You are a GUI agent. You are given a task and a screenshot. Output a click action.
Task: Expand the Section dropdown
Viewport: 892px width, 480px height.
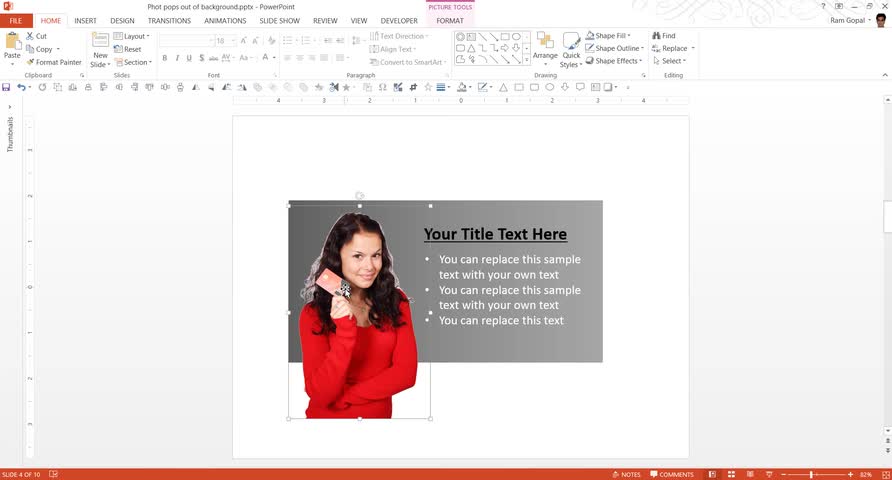133,62
